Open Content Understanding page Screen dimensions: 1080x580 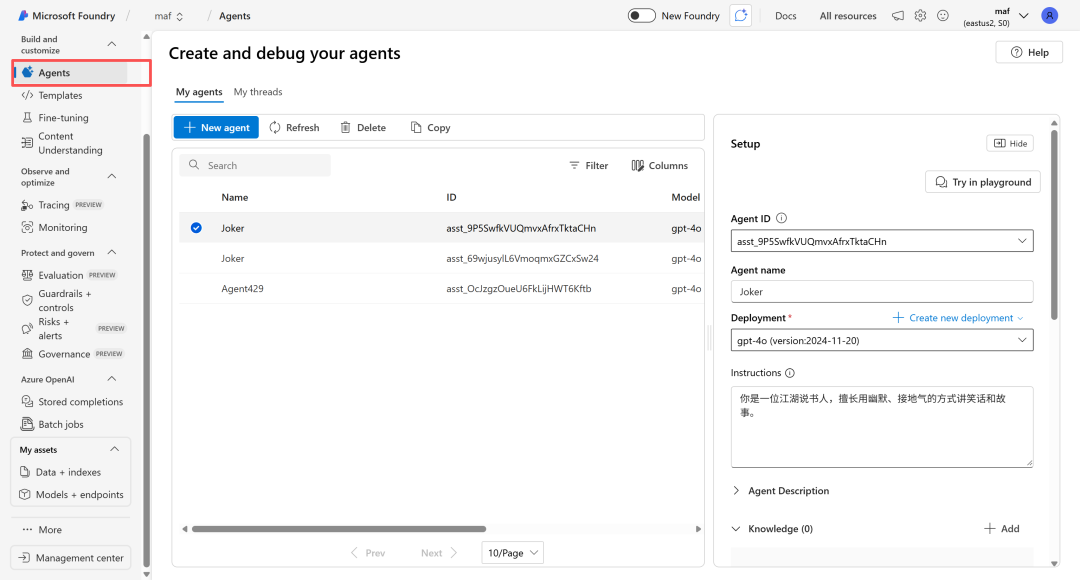click(70, 143)
